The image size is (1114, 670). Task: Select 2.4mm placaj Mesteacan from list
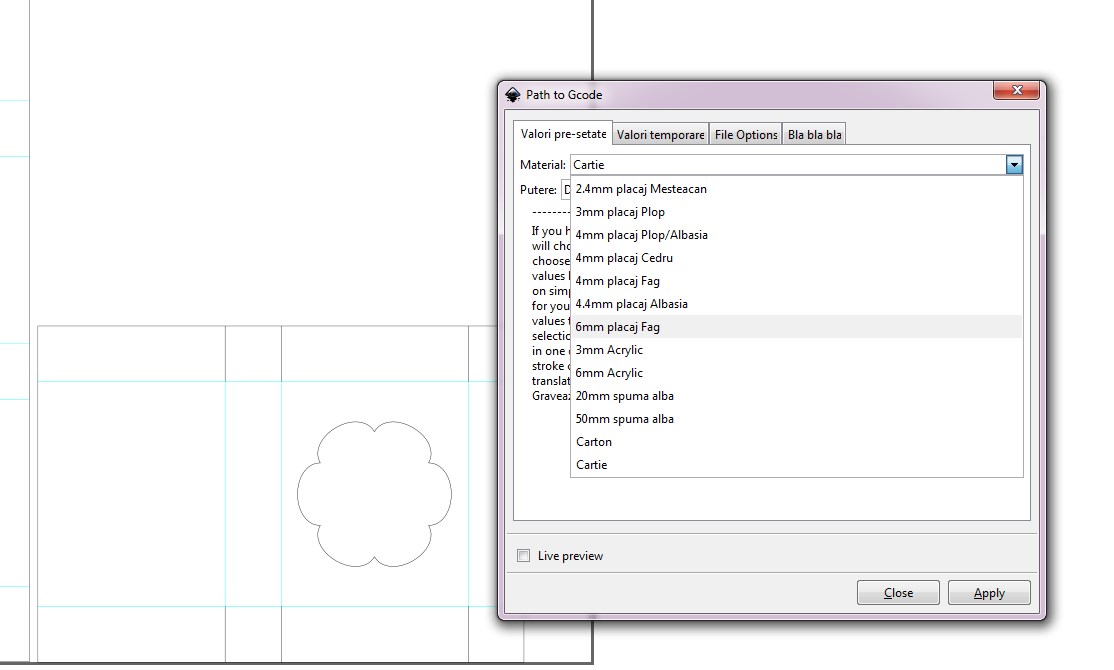point(641,189)
